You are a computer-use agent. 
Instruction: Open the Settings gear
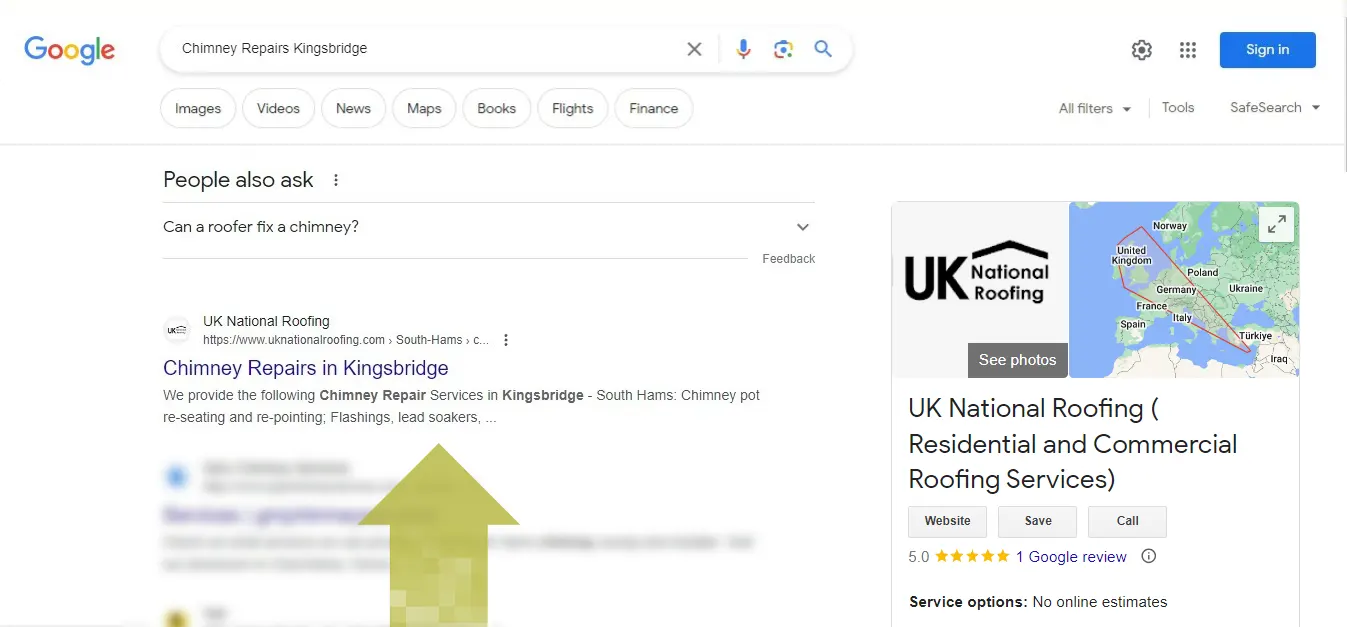tap(1141, 50)
